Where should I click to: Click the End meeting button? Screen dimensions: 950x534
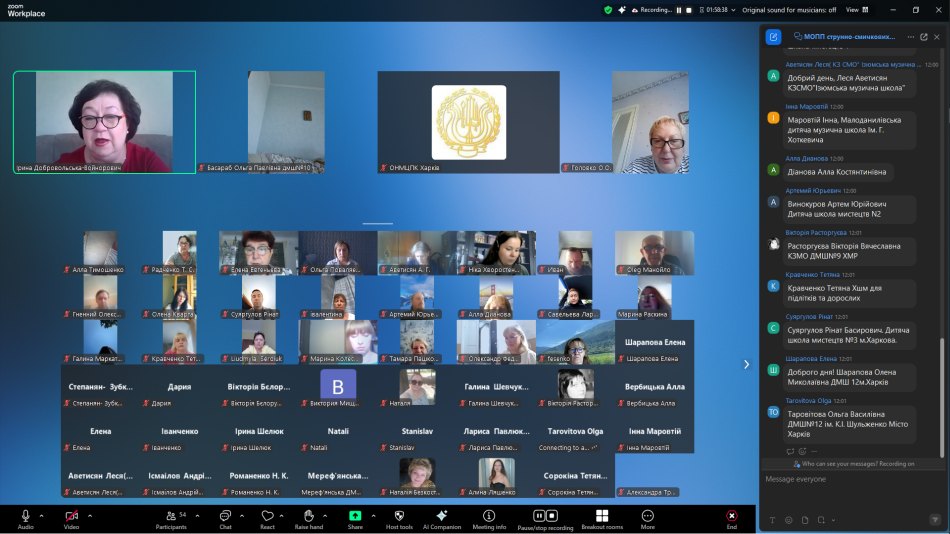pyautogui.click(x=731, y=515)
